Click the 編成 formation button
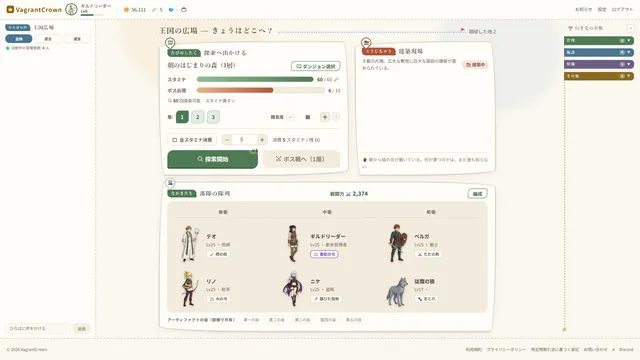 point(477,193)
